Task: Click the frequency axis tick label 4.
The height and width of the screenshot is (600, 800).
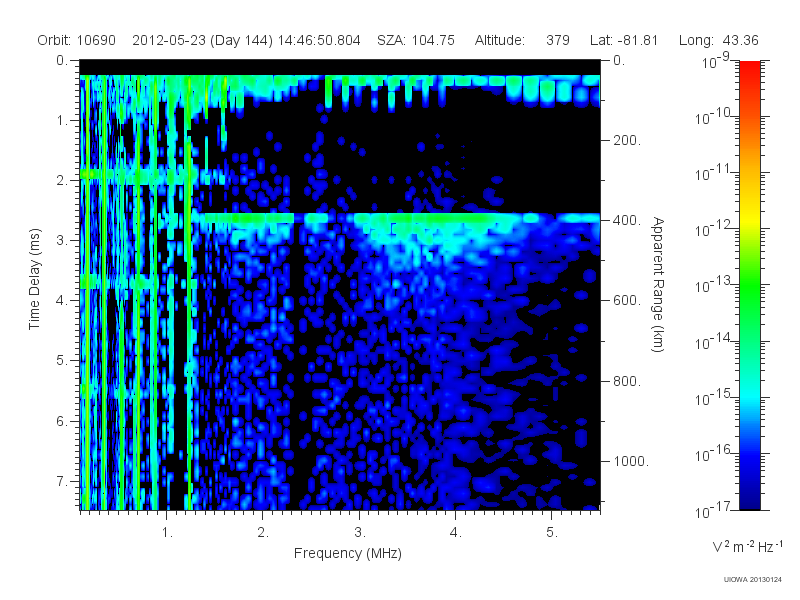Action: (x=456, y=533)
